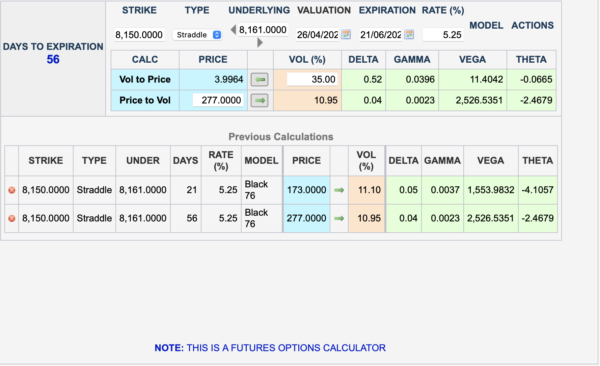Open the expiration date calendar icon
Image resolution: width=600 pixels, height=366 pixels.
[409, 34]
